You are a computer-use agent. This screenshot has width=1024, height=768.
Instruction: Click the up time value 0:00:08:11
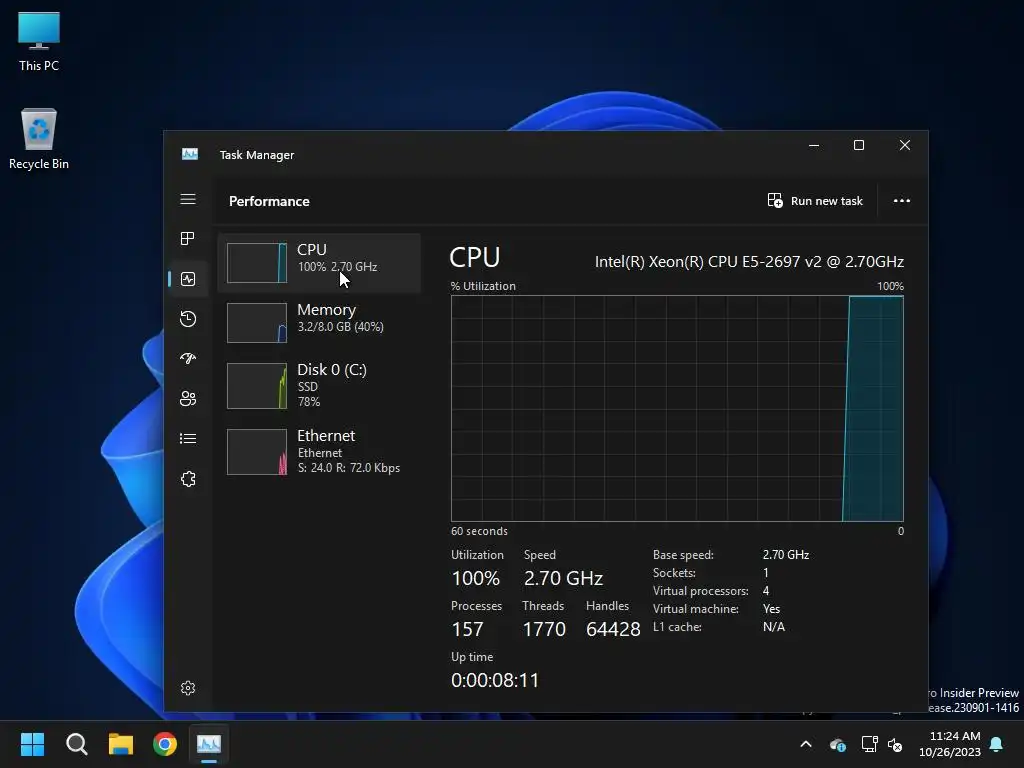point(495,680)
